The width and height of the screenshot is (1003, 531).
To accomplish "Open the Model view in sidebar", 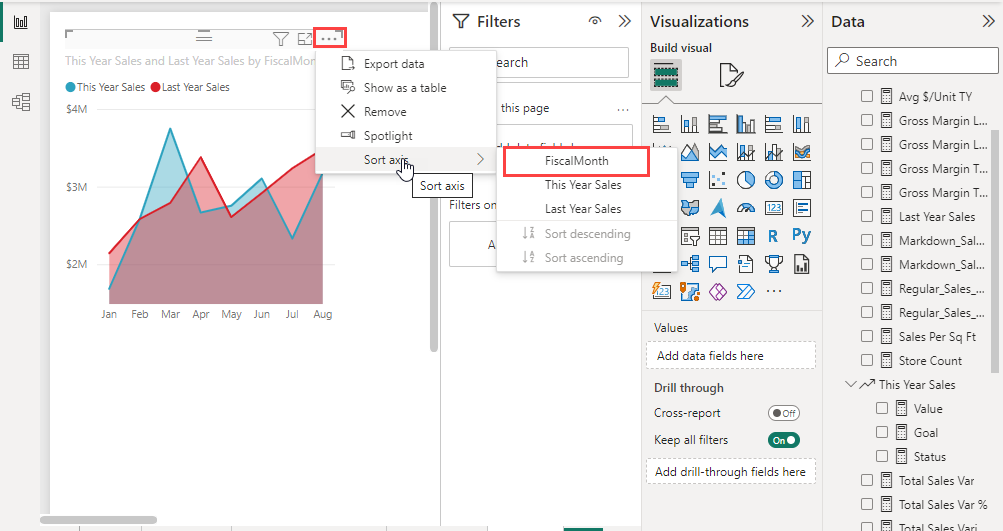I will click(20, 102).
